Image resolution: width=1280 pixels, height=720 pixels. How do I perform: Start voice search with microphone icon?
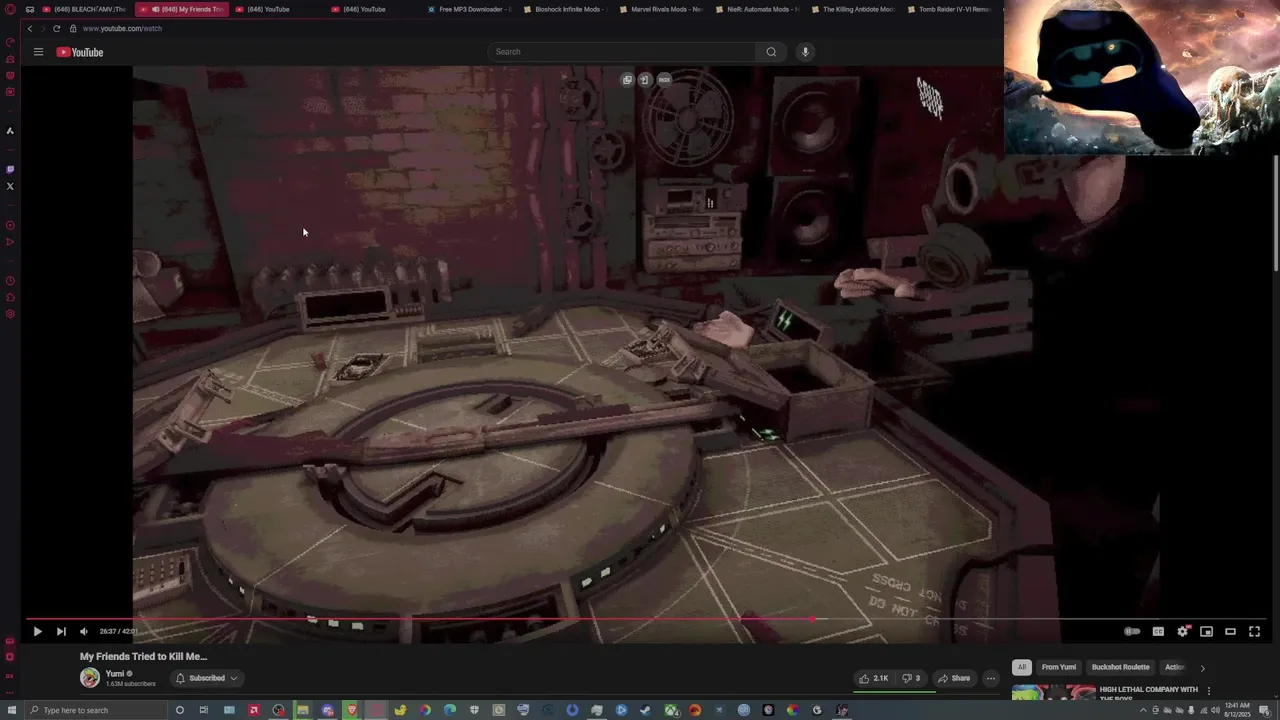click(x=805, y=52)
